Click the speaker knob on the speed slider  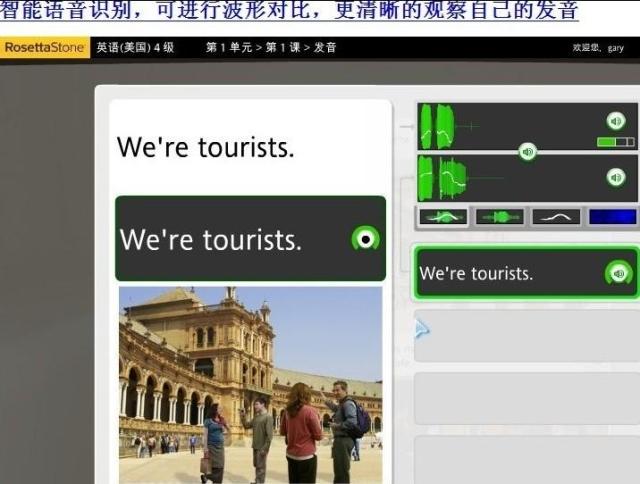[527, 152]
